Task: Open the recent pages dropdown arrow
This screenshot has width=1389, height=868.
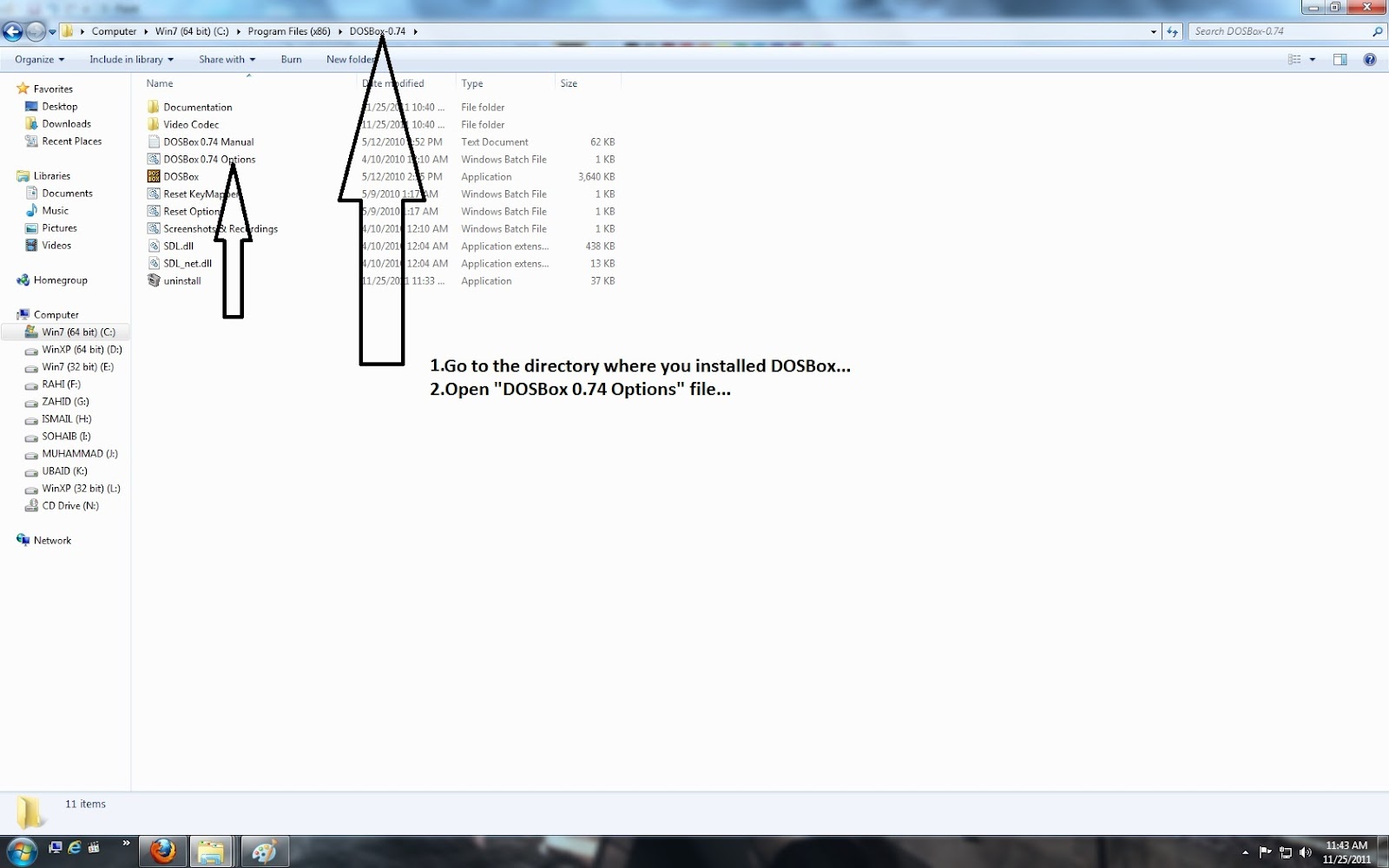Action: pos(52,32)
